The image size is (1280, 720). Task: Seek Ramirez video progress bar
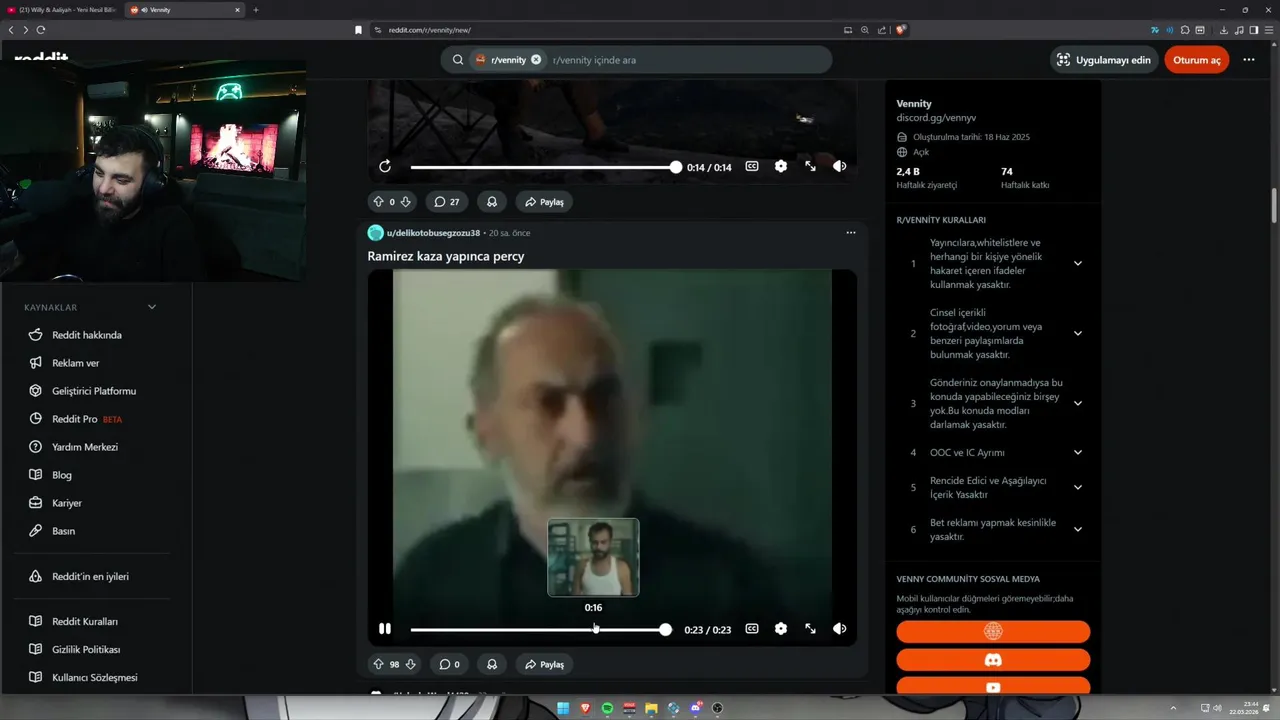tap(540, 630)
